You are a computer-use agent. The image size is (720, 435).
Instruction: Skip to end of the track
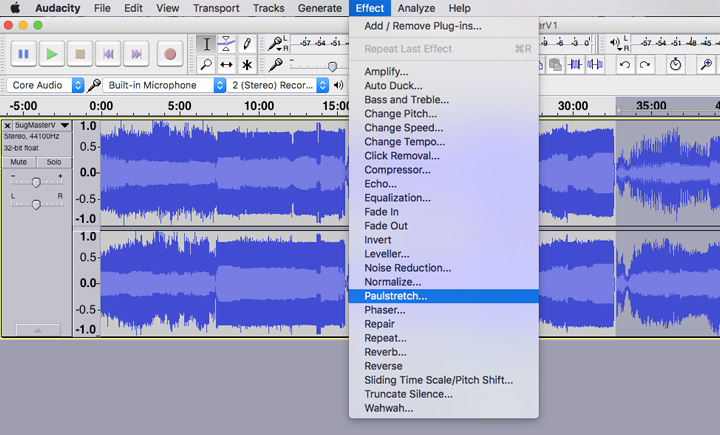tap(136, 54)
